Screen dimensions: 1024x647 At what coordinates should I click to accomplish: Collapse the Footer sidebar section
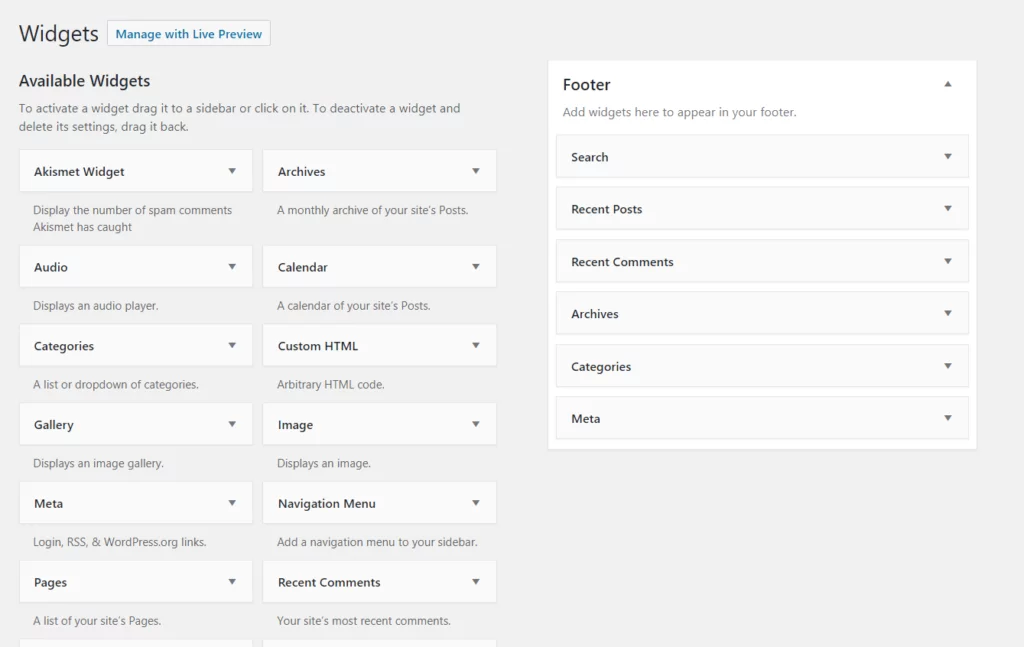pyautogui.click(x=947, y=85)
